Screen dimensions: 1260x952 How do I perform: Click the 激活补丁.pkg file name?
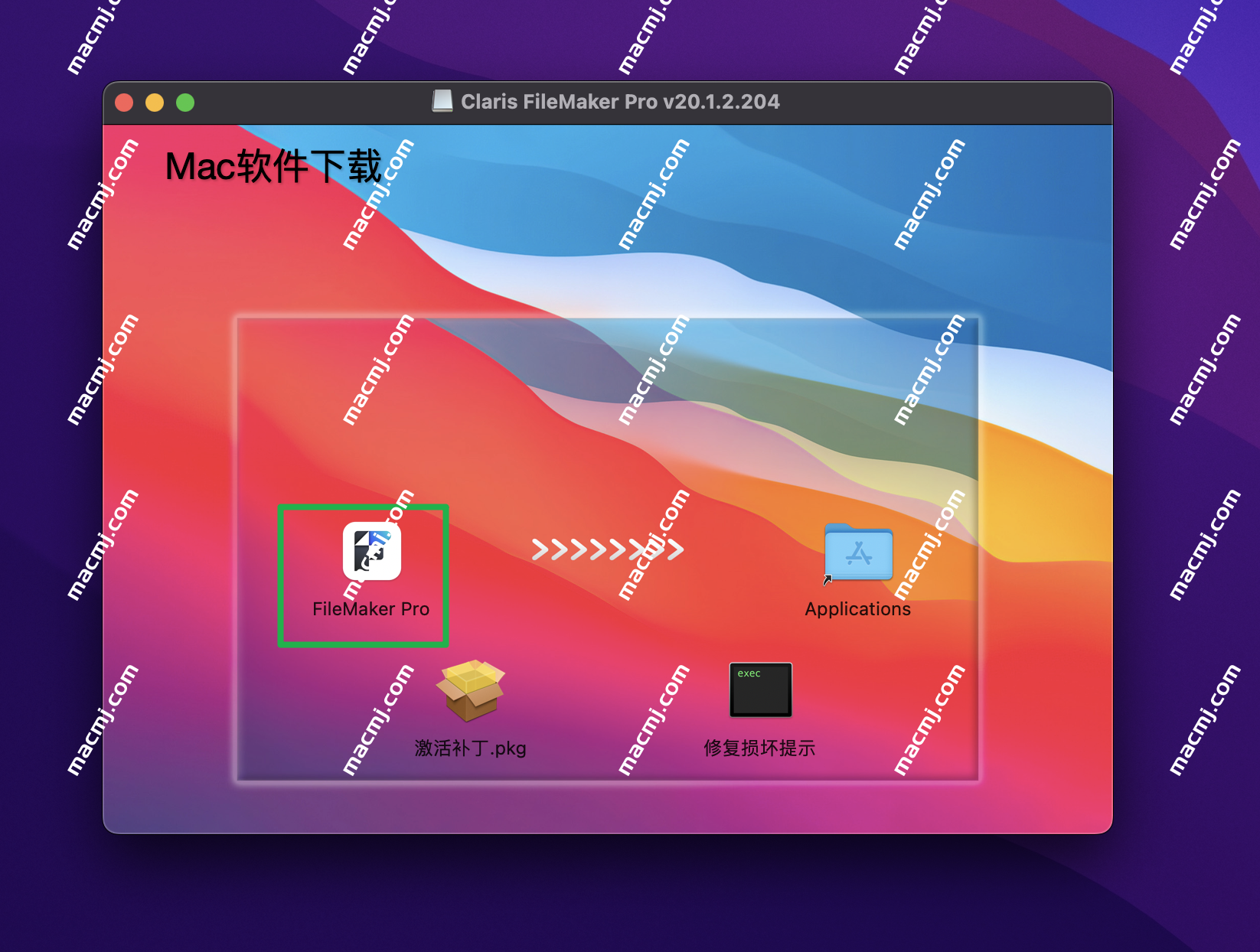[x=471, y=748]
